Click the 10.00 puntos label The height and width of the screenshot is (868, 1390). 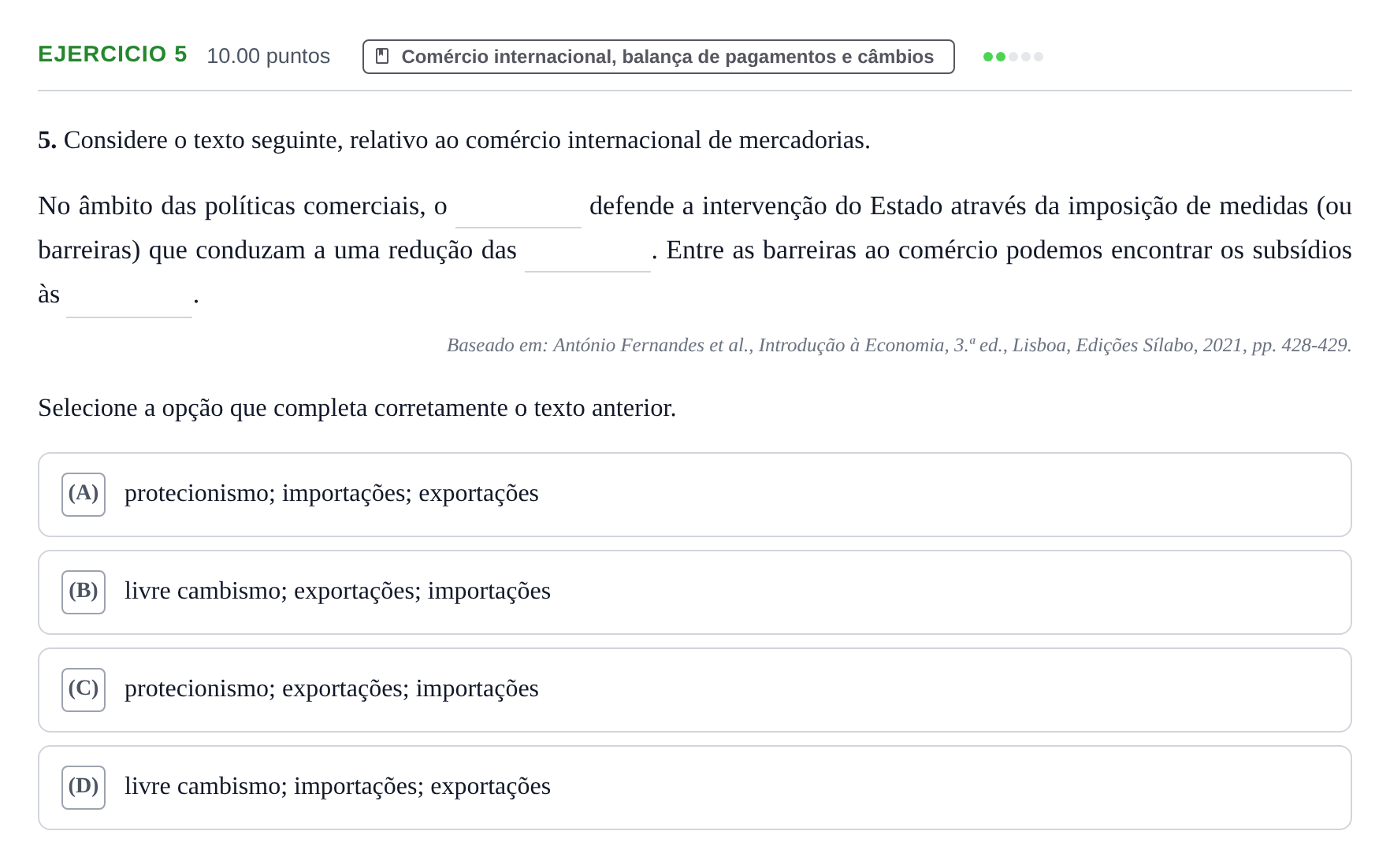[269, 56]
